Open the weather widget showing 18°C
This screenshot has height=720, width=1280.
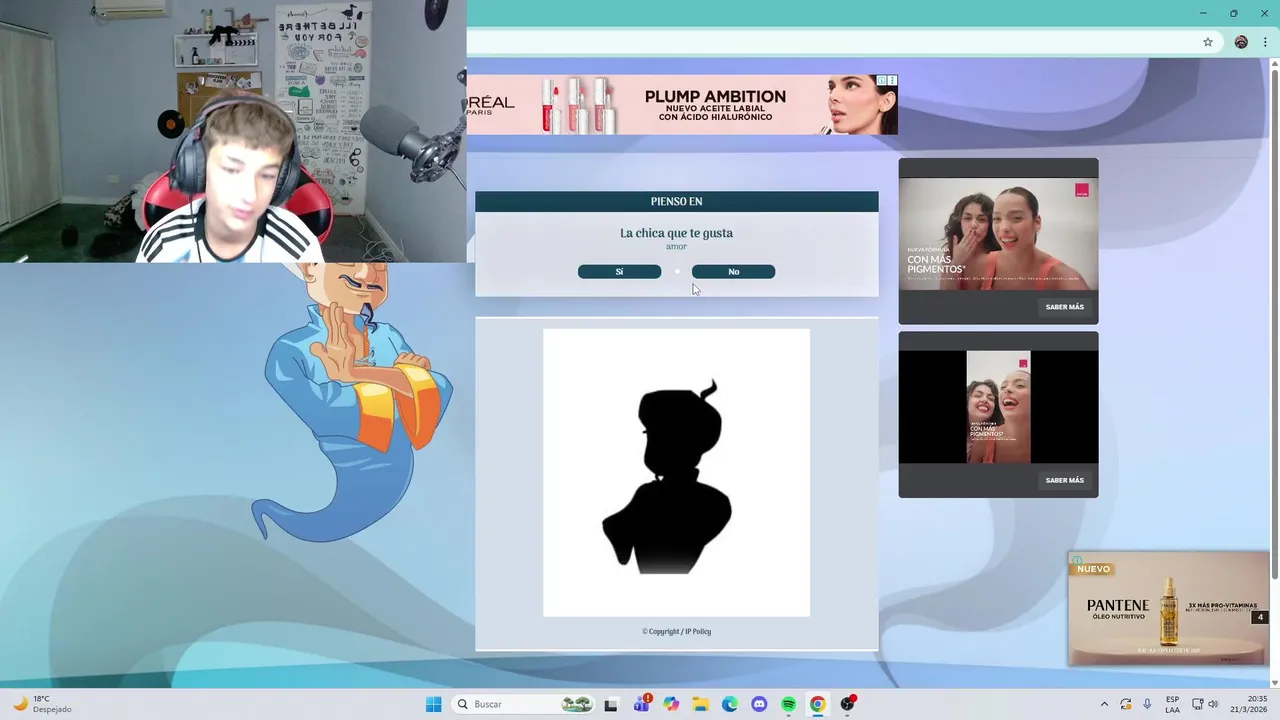[x=44, y=704]
